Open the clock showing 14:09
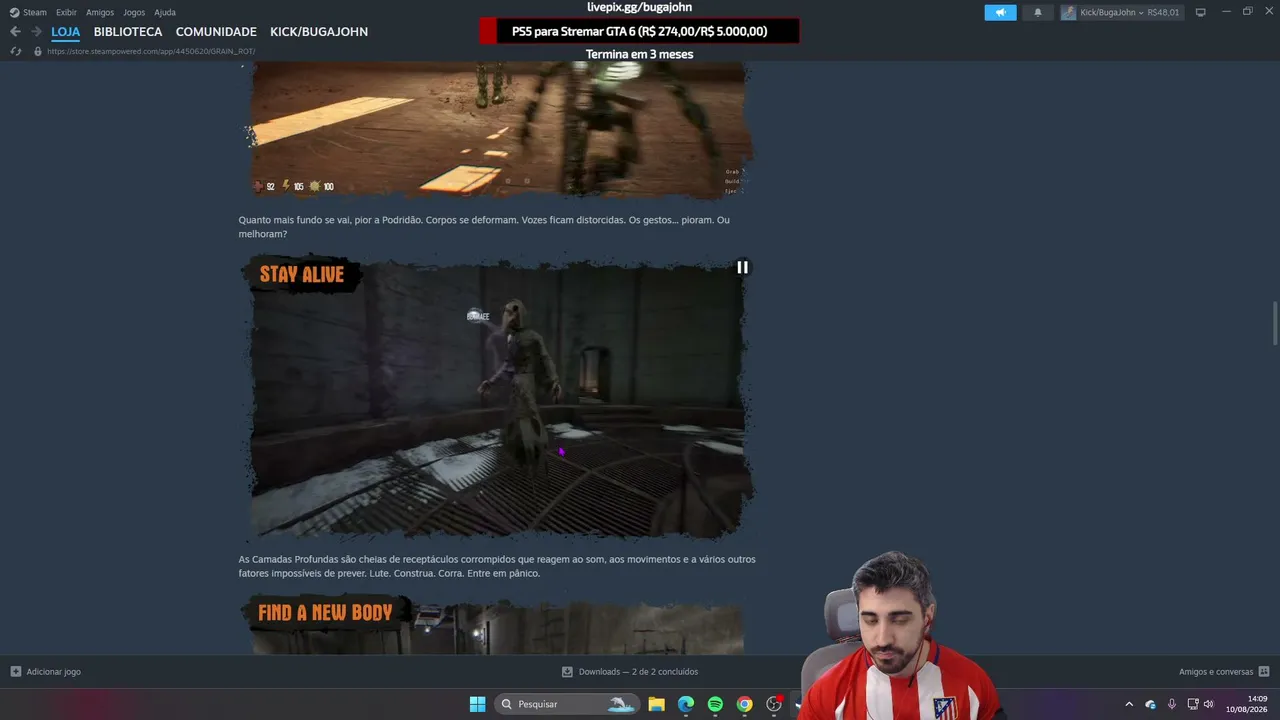Screen dimensions: 1280x720 tap(1246, 704)
